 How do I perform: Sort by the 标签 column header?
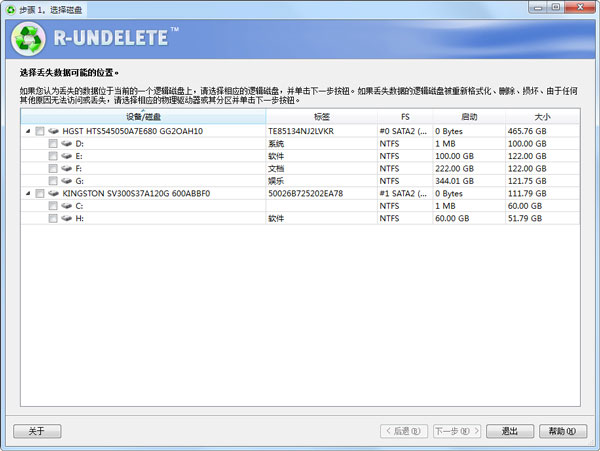[321, 117]
